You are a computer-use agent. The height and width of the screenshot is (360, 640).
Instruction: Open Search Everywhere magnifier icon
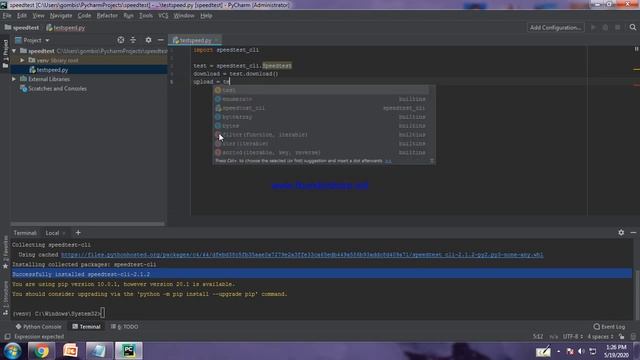pos(633,27)
